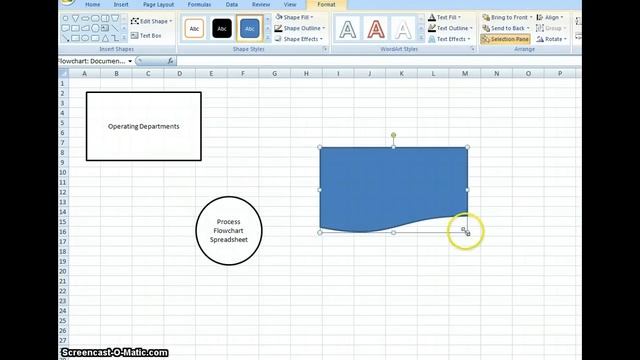Select column P header
This screenshot has height=360, width=640.
[560, 73]
